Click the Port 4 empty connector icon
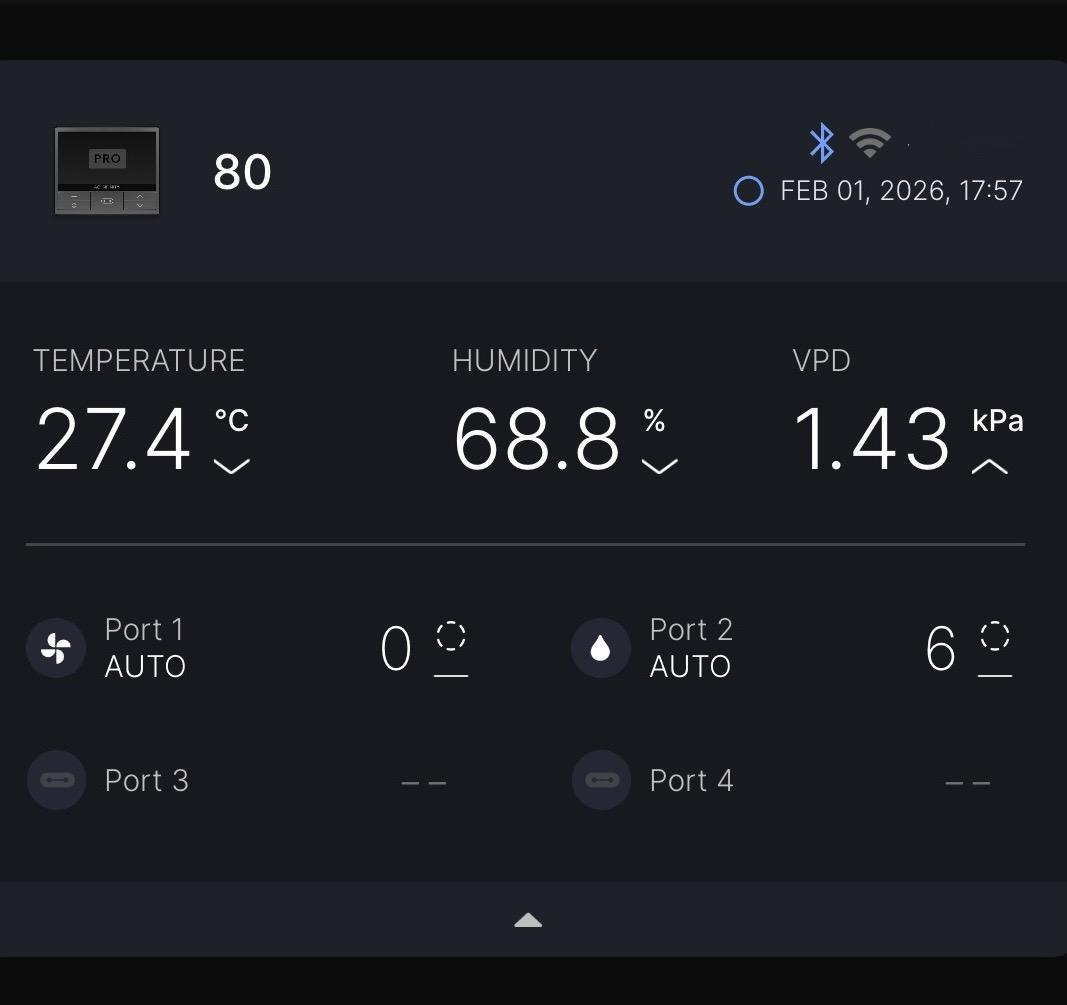Viewport: 1067px width, 1005px height. tap(601, 780)
